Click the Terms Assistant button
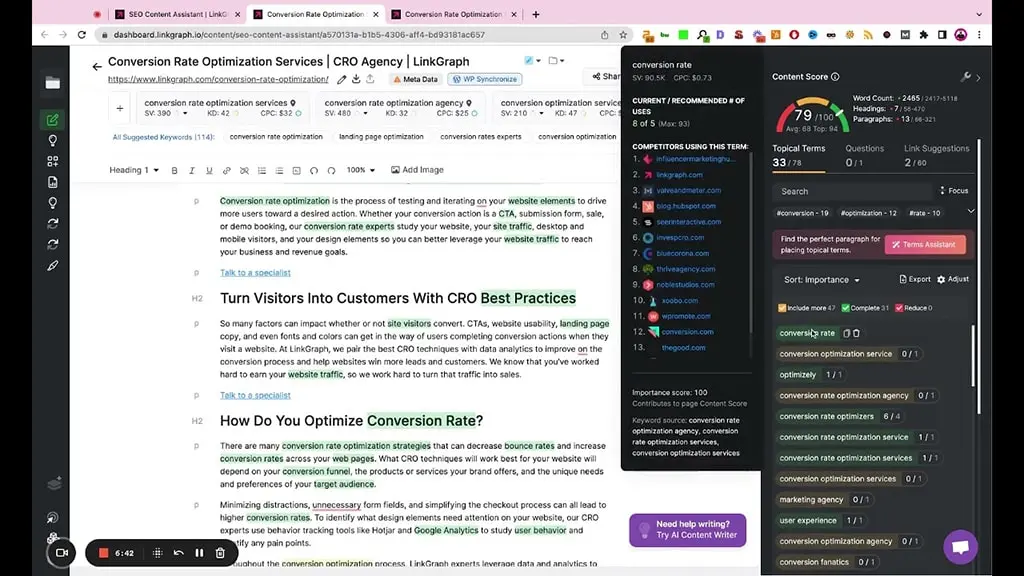This screenshot has height=576, width=1024. [925, 244]
